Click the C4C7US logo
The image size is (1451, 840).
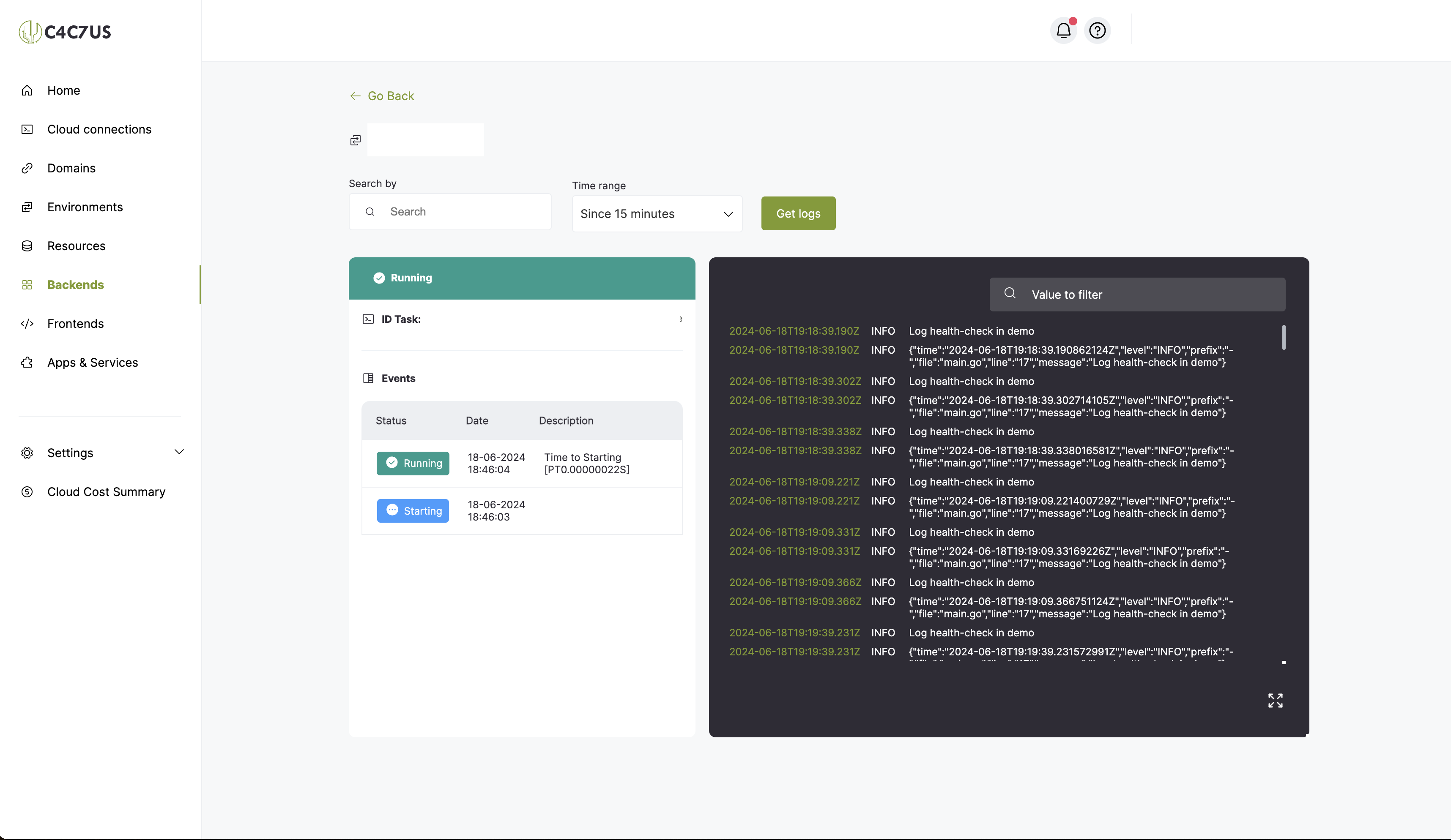point(65,32)
